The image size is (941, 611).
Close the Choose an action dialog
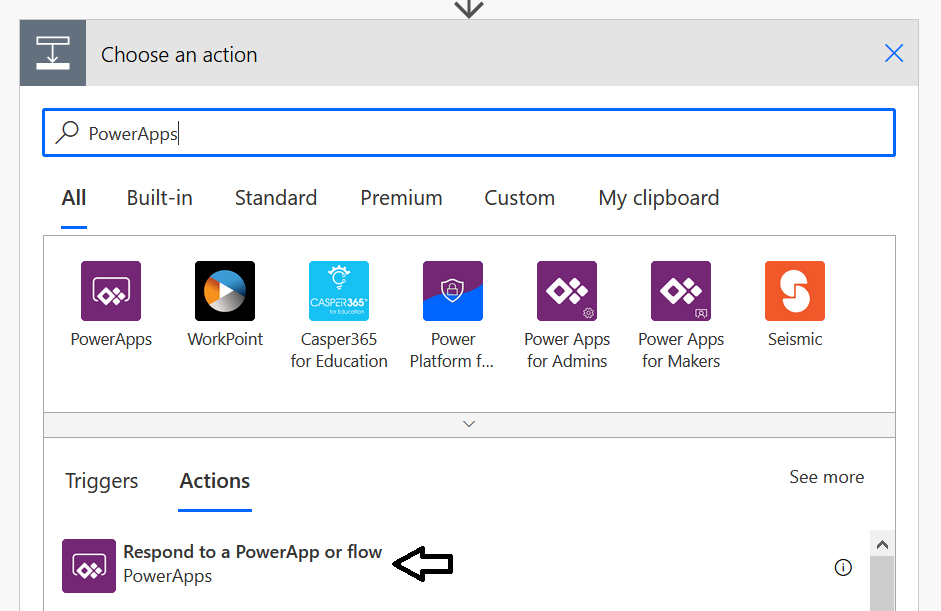coord(893,53)
